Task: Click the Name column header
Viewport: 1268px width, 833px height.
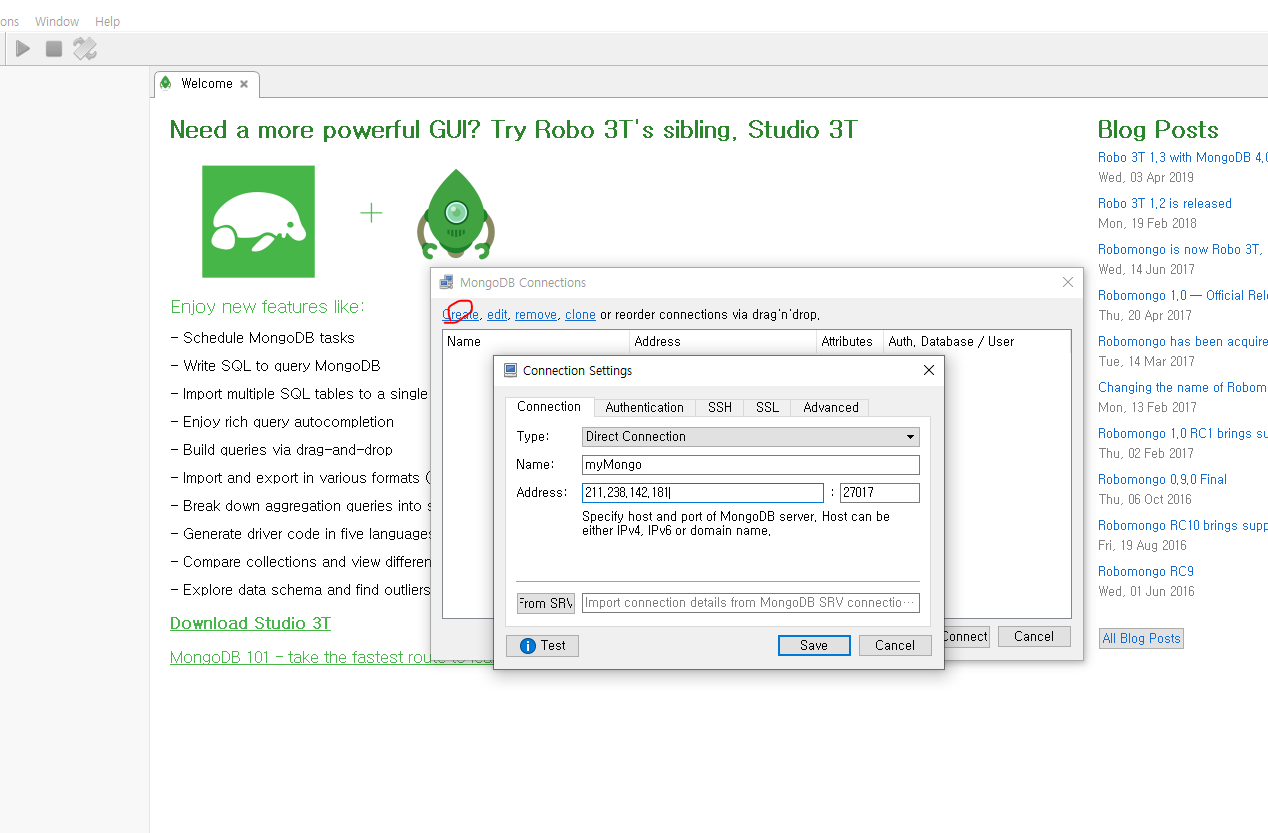Action: tap(536, 341)
